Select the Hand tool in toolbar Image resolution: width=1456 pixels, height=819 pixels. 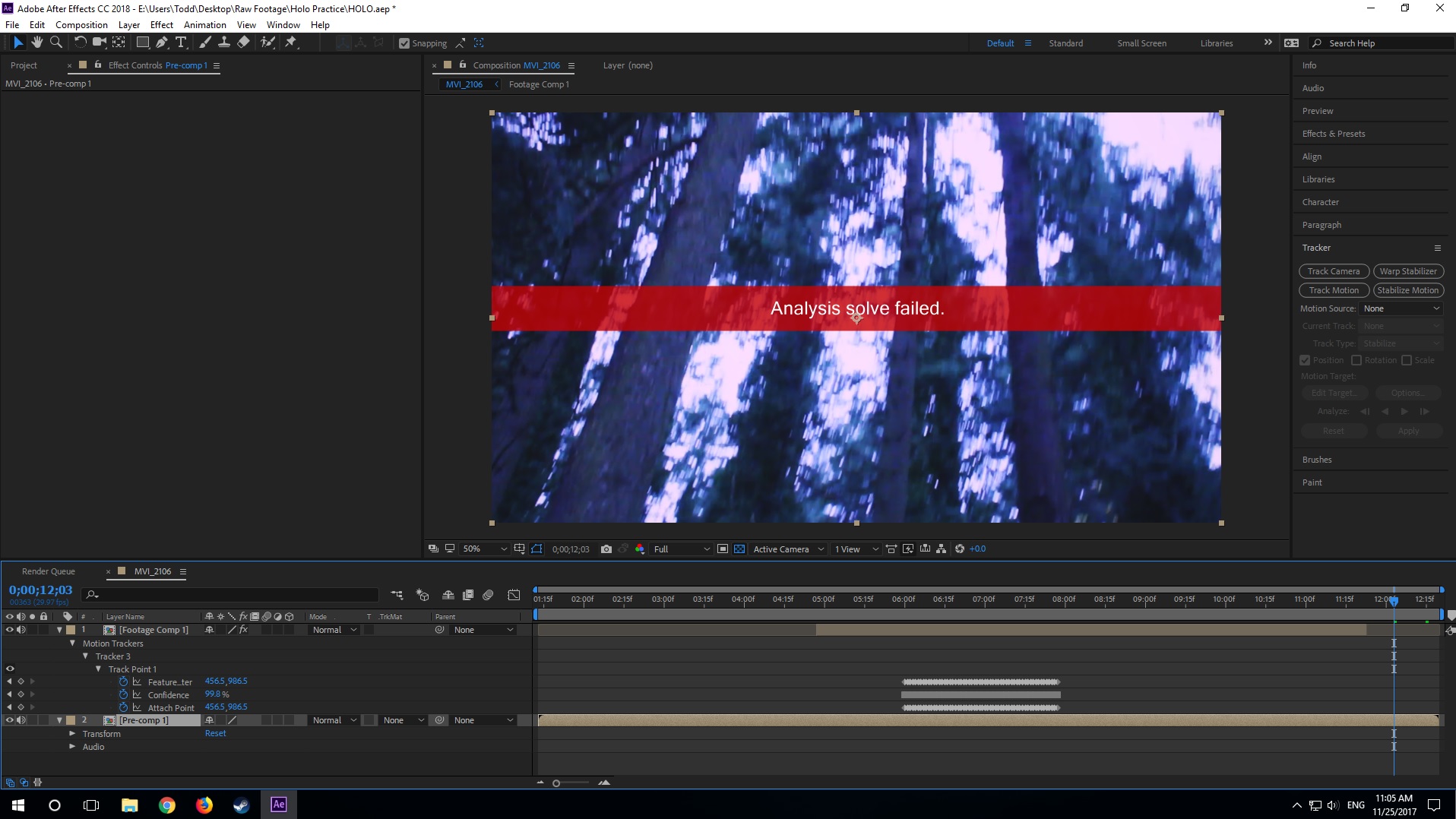point(36,43)
